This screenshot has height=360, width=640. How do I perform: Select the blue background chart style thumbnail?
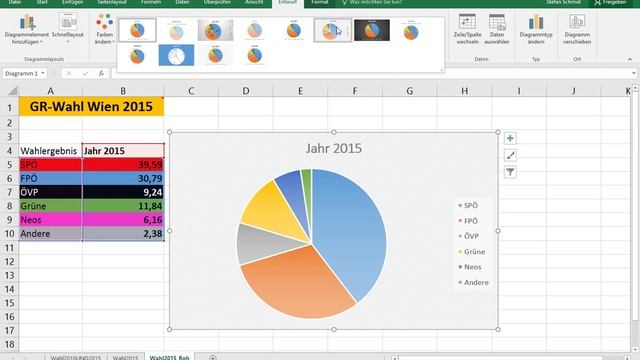tap(176, 56)
